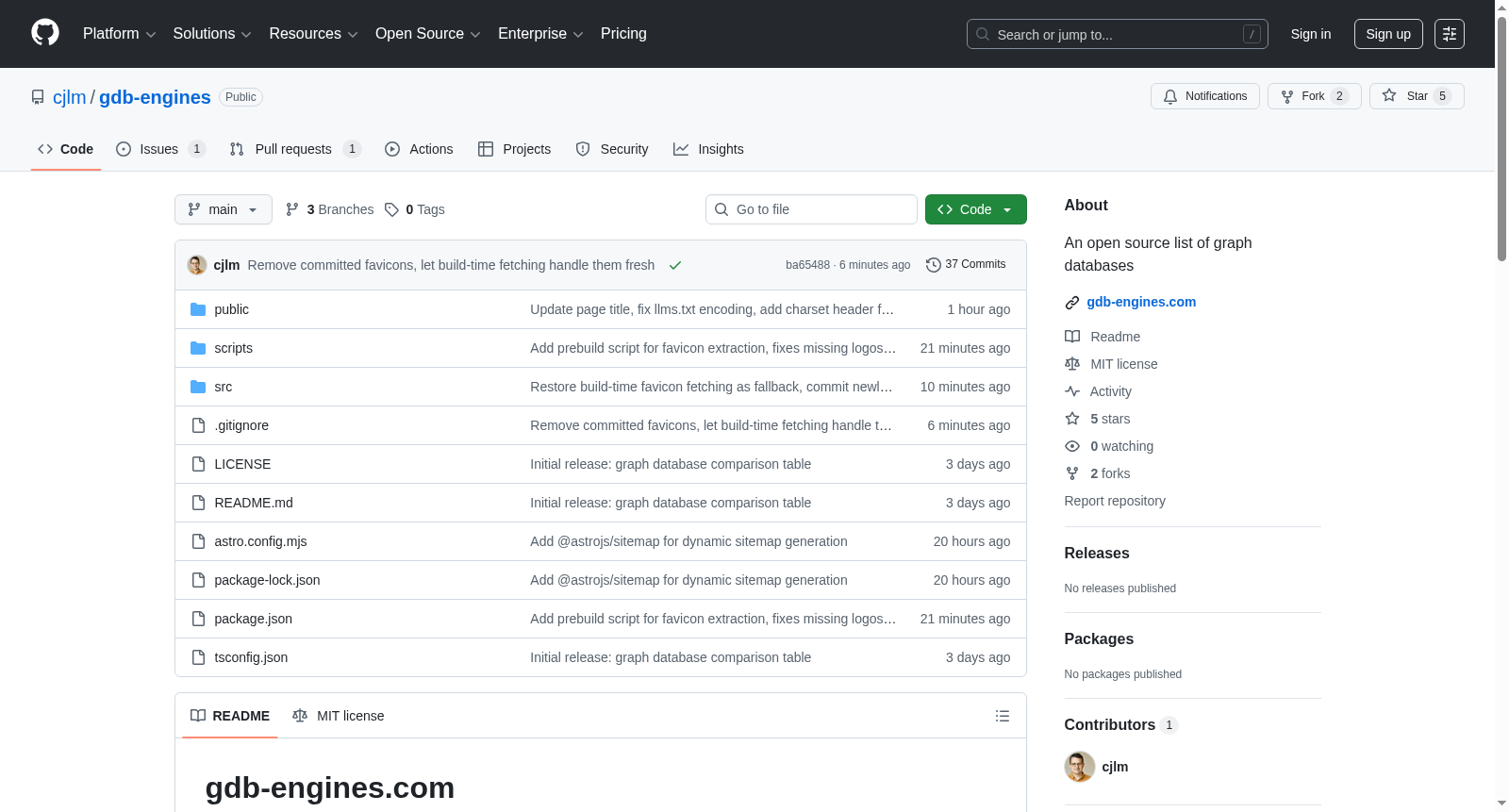Screen dimensions: 1509x812
Task: Open the scripts folder
Action: tap(233, 348)
